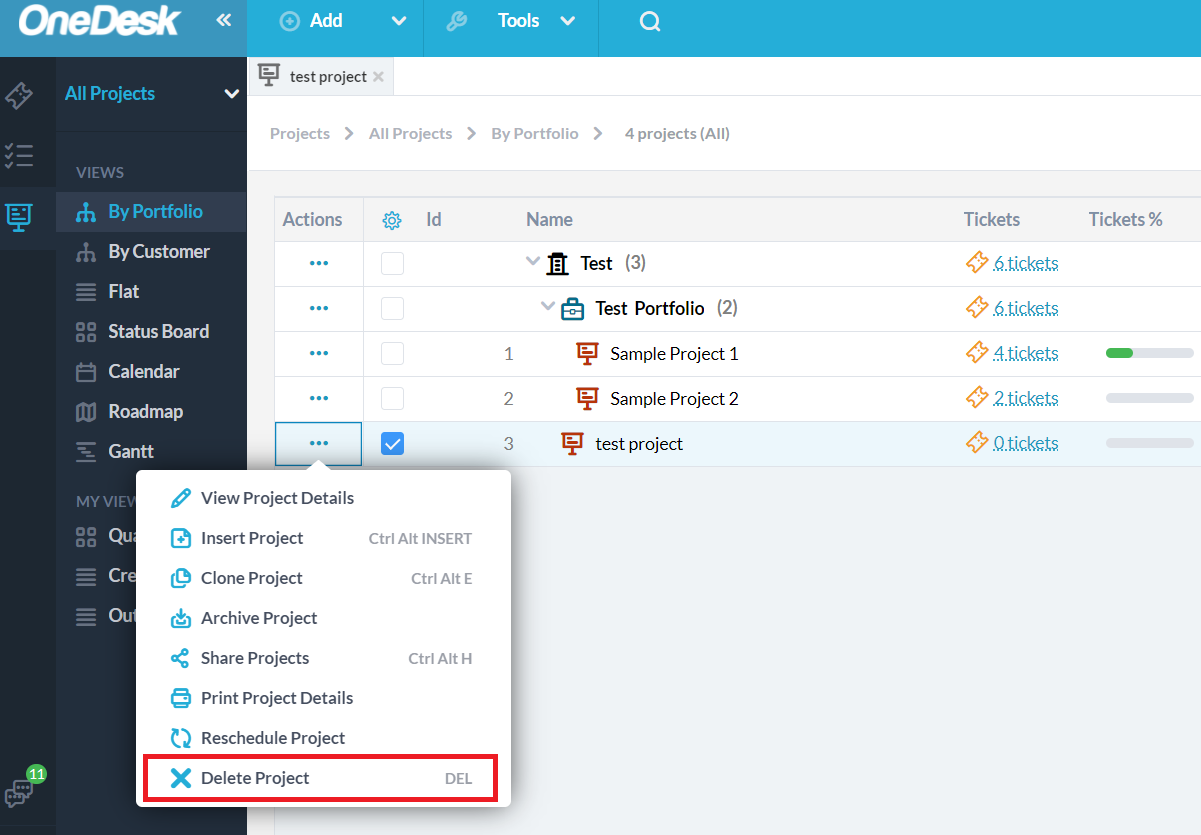1201x835 pixels.
Task: Sort by the Name column header
Action: pos(550,220)
